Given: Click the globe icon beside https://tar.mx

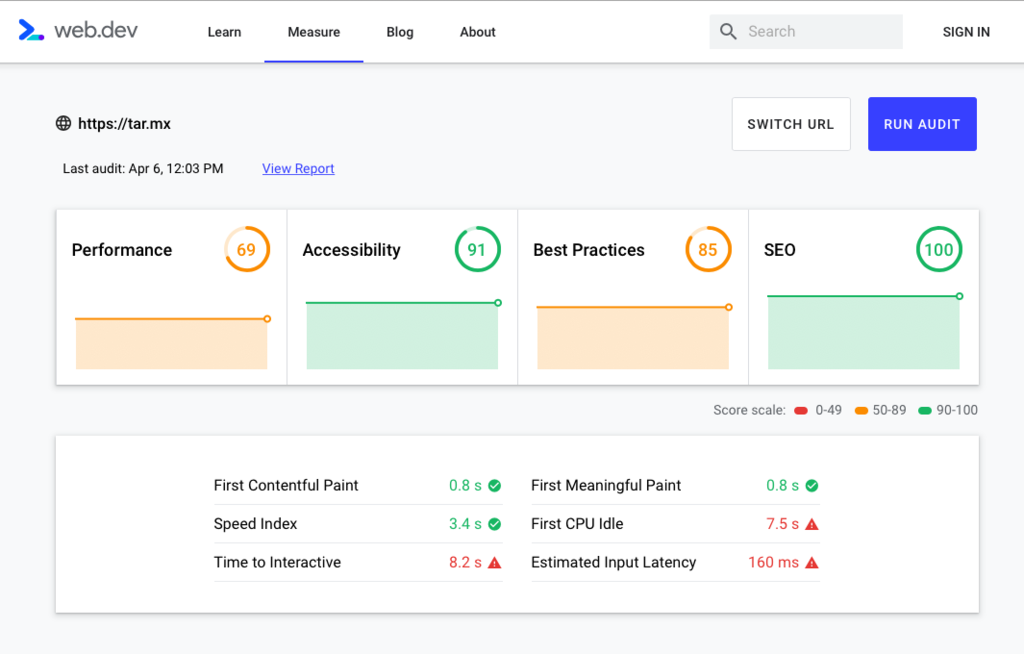Looking at the screenshot, I should tap(63, 123).
